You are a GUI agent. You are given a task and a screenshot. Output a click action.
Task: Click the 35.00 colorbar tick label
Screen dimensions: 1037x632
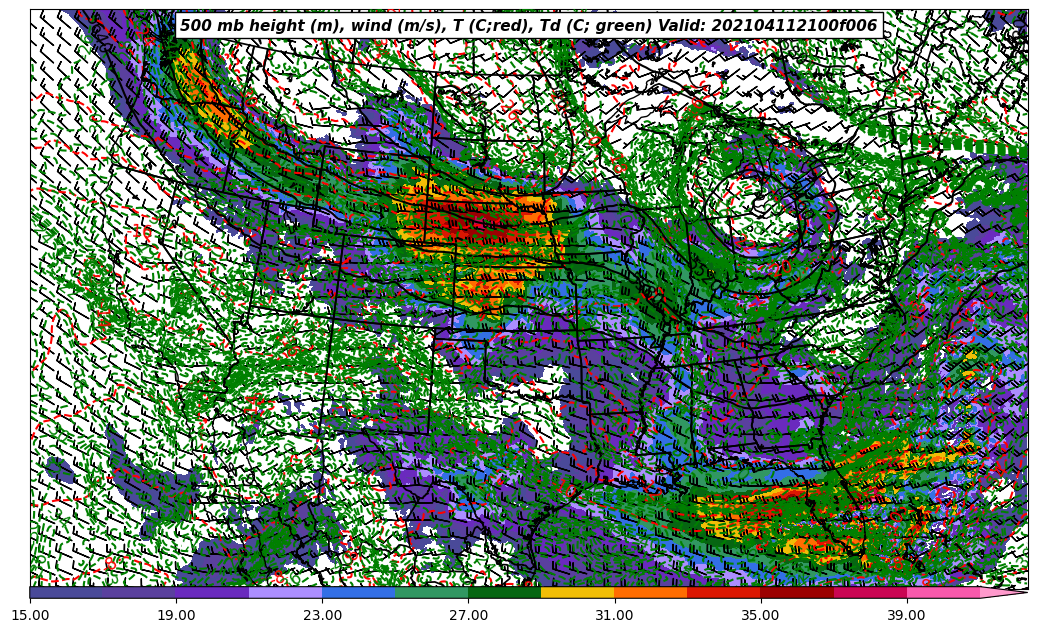tap(760, 614)
